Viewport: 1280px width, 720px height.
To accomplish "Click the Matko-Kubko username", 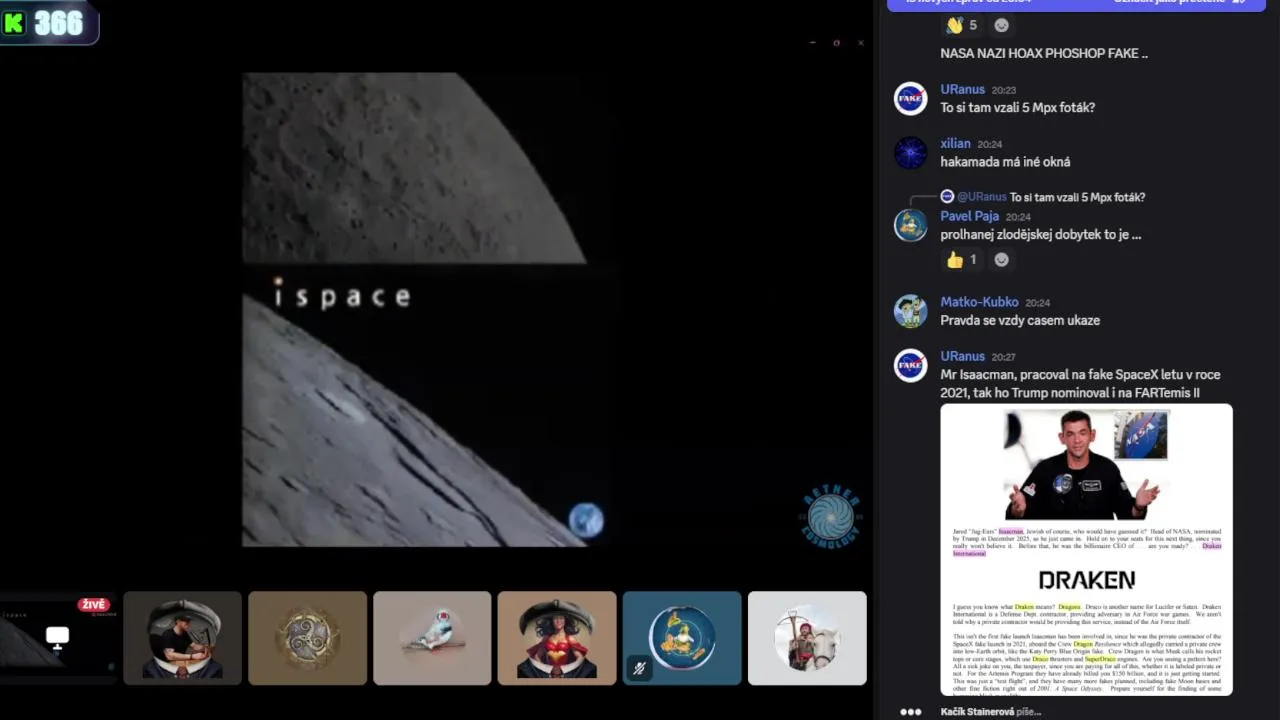I will point(979,302).
